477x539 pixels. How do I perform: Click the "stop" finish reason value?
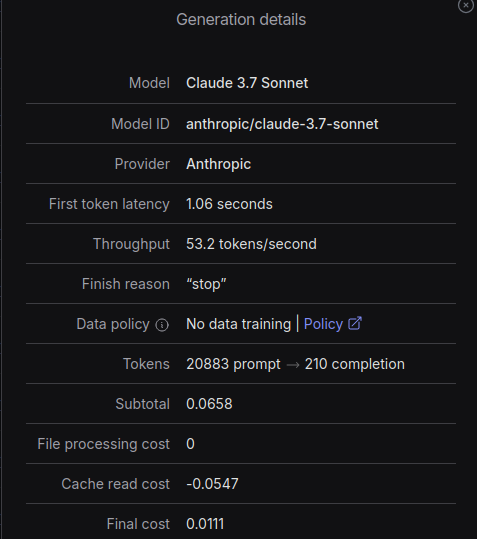tap(206, 284)
